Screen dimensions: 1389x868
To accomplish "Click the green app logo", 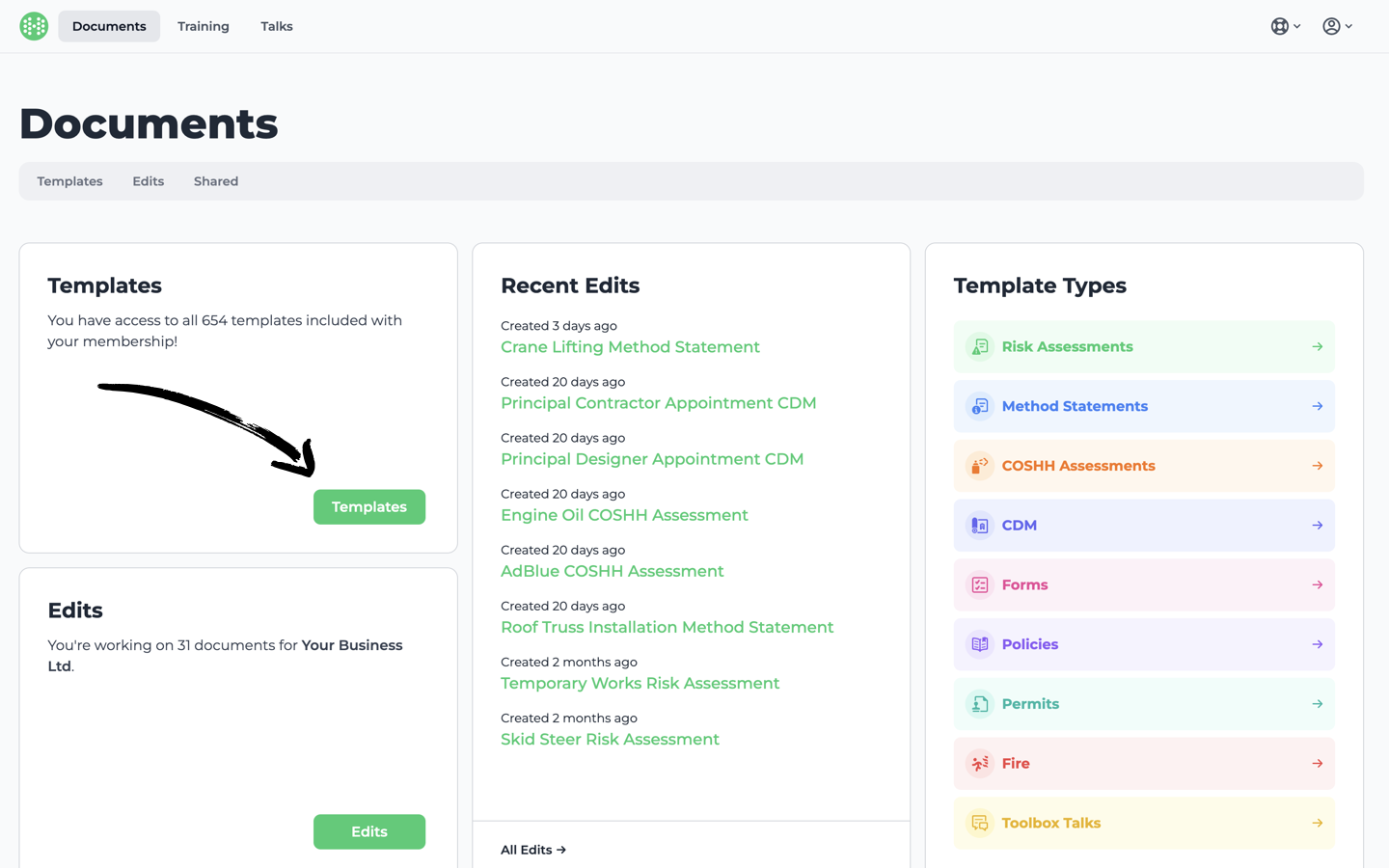I will [x=34, y=25].
